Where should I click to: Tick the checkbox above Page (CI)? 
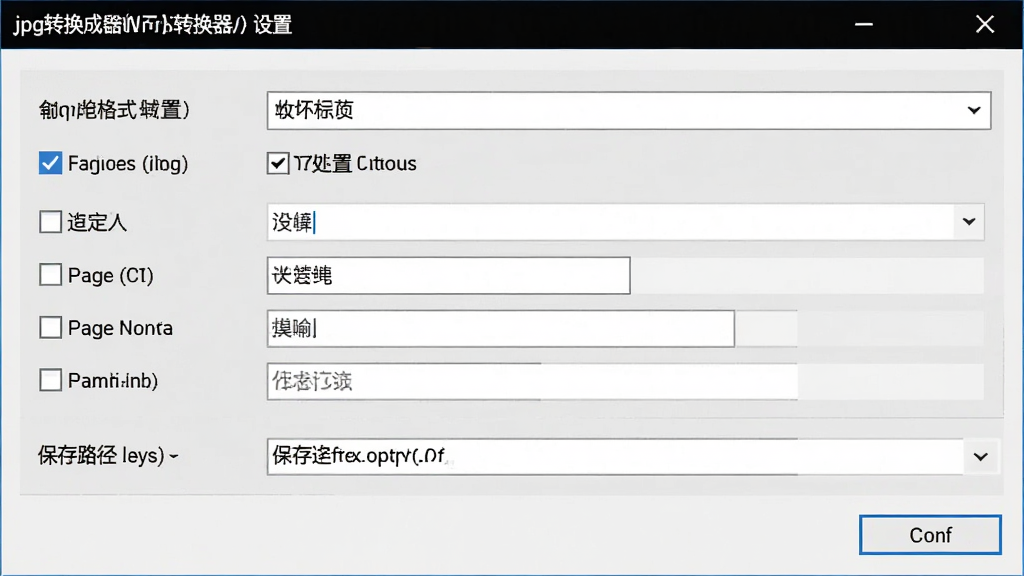50,222
